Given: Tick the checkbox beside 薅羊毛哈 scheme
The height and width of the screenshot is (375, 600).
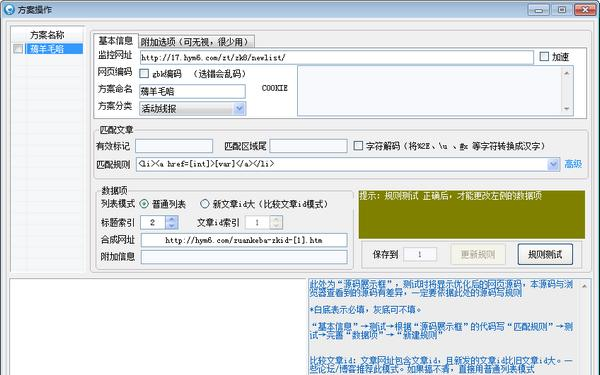Looking at the screenshot, I should coord(18,49).
